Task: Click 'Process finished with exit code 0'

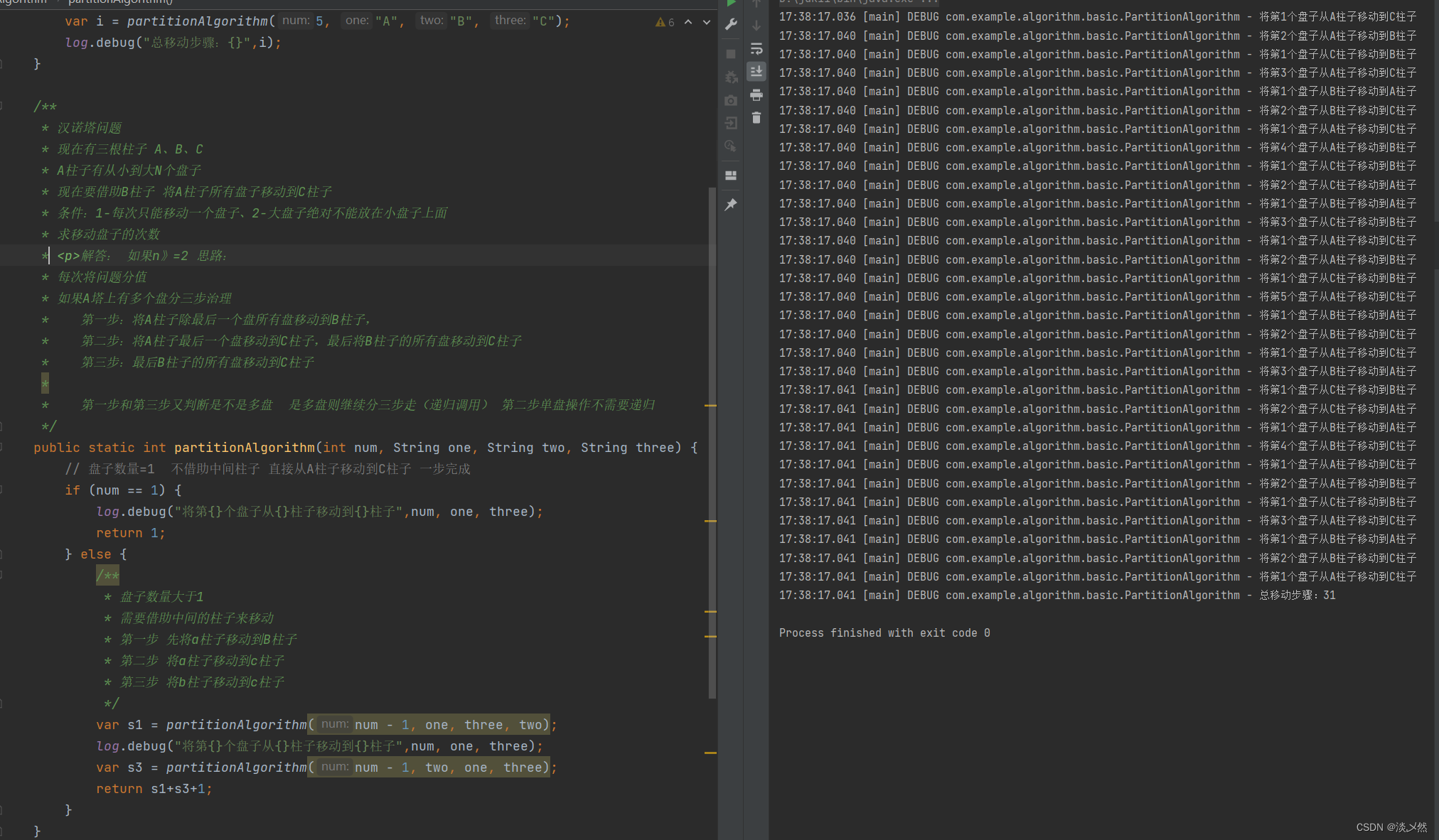Action: coord(884,632)
